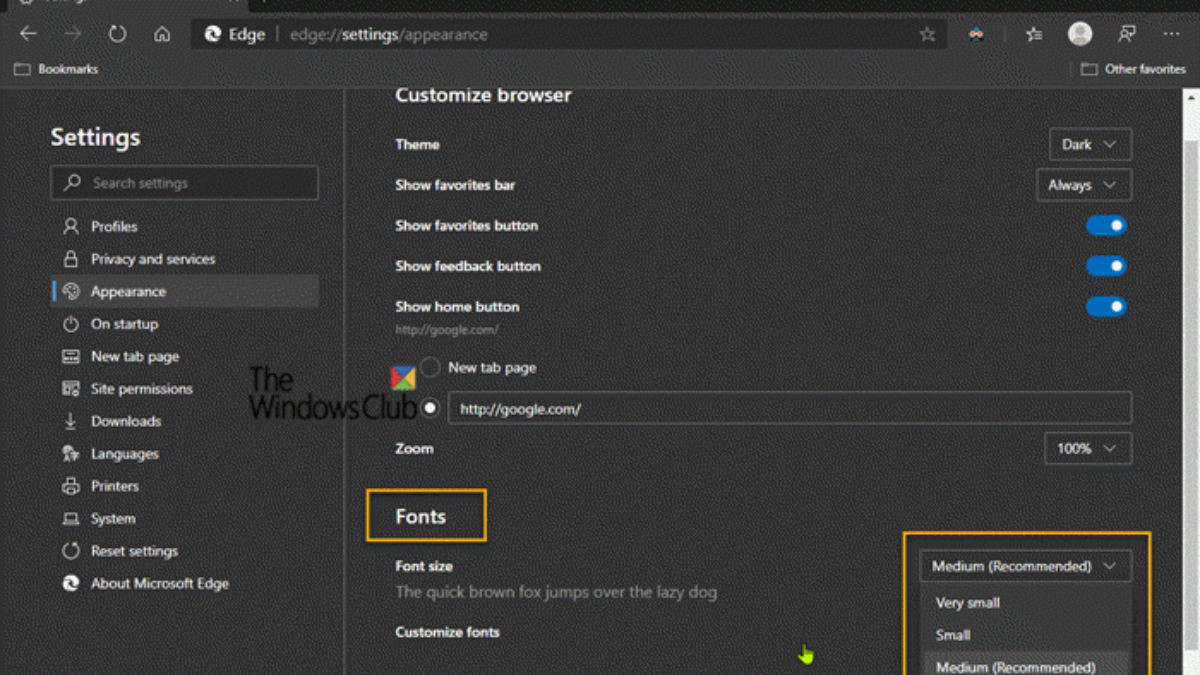Go back with the browser back arrow
Viewport: 1200px width, 675px height.
pyautogui.click(x=28, y=34)
